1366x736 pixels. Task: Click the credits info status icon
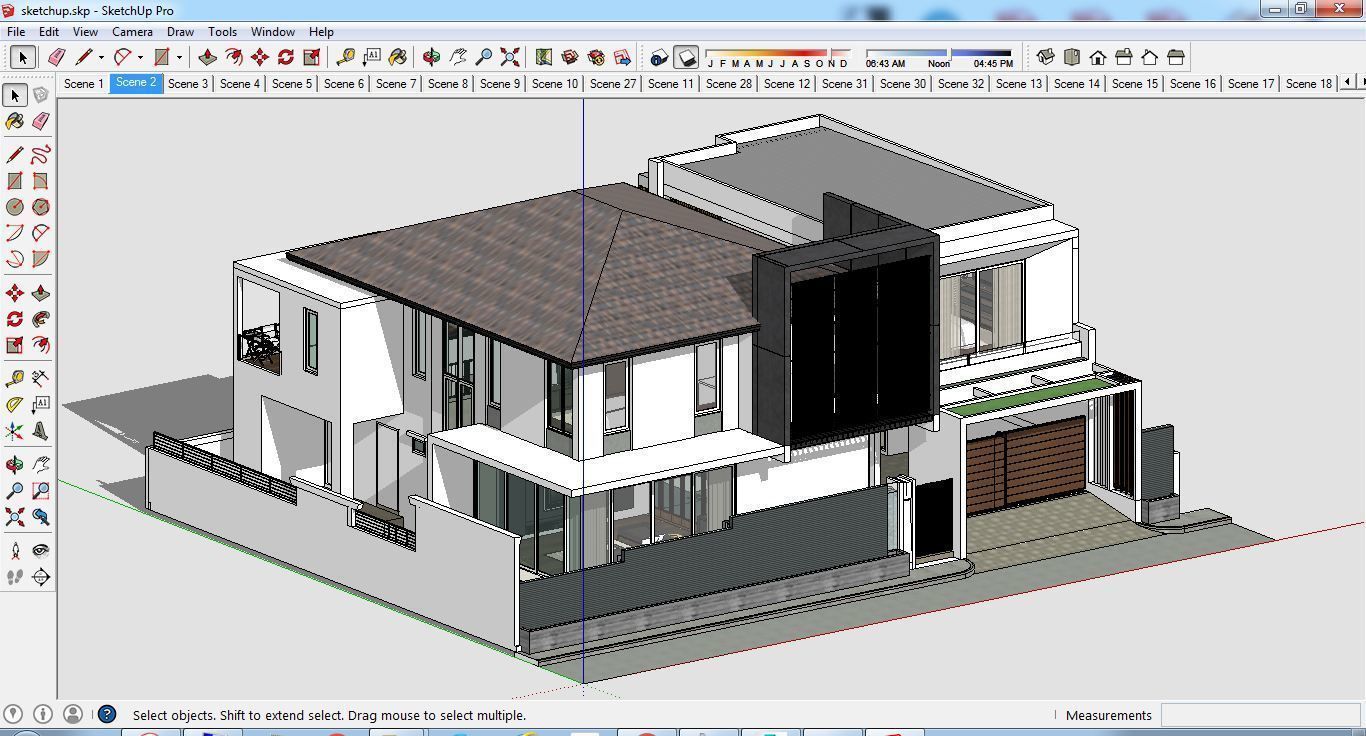pyautogui.click(x=43, y=714)
